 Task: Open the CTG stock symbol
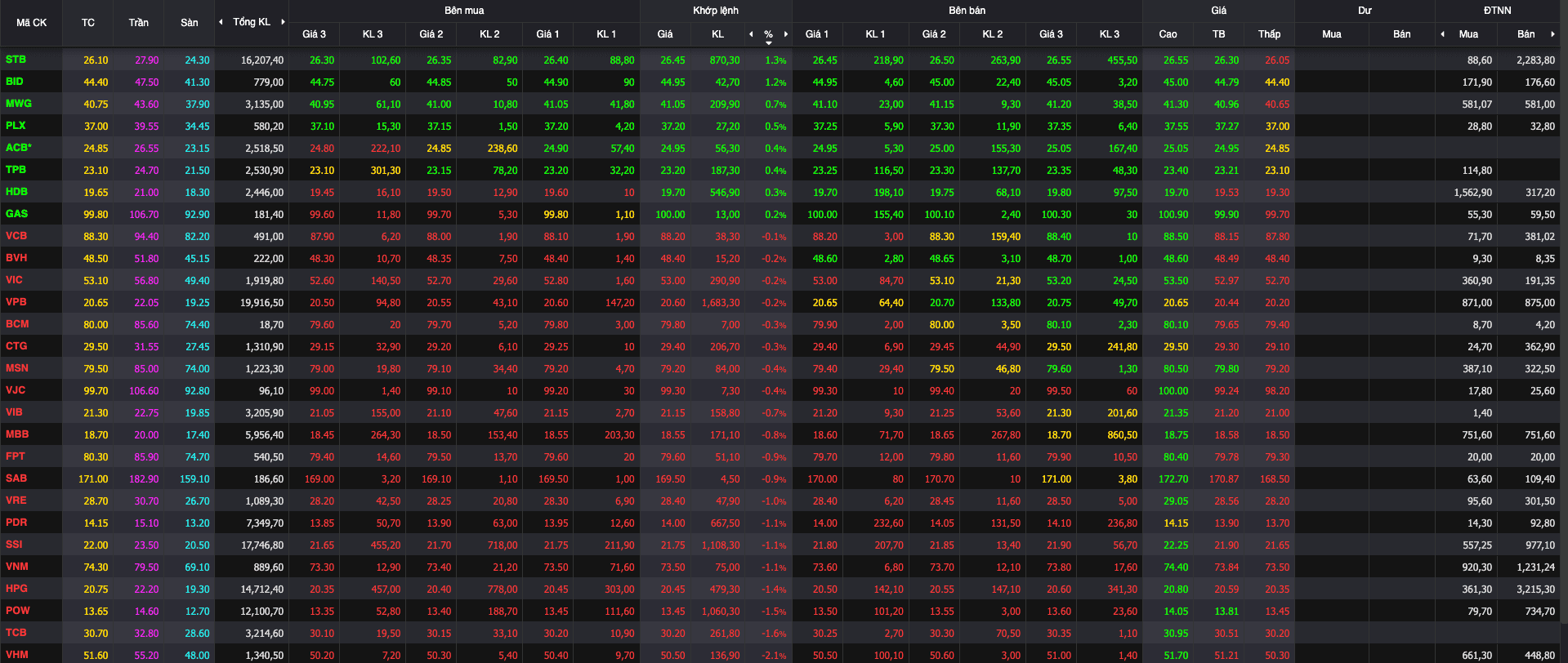16,346
